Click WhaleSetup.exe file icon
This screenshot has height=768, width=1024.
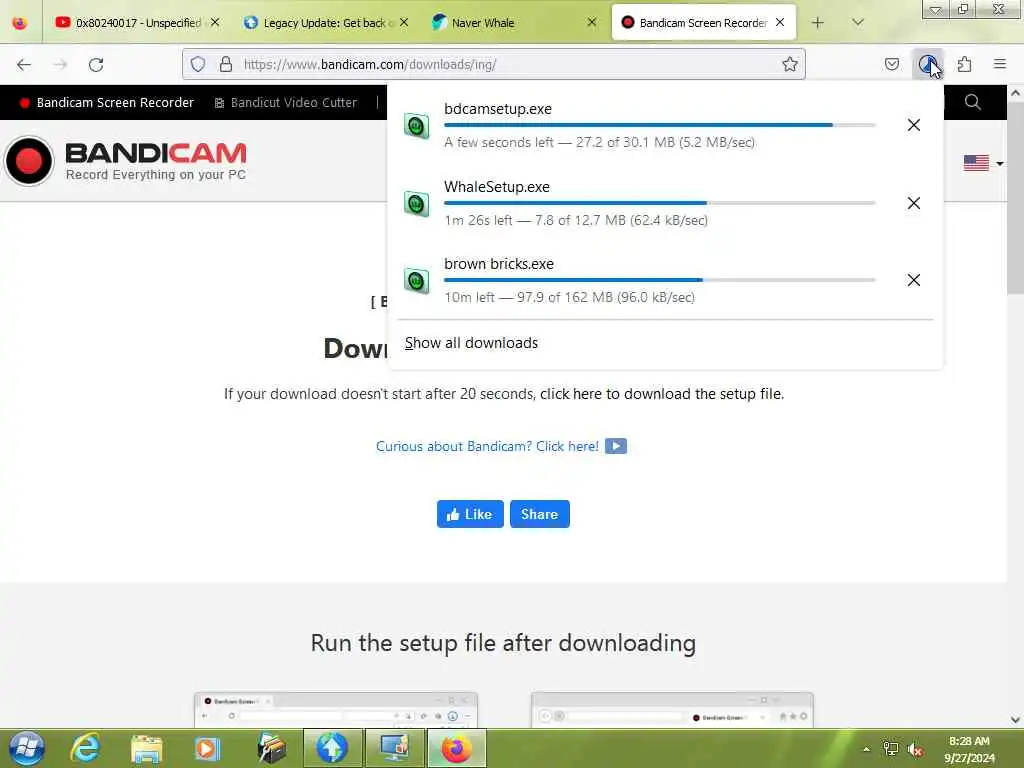[x=417, y=204]
